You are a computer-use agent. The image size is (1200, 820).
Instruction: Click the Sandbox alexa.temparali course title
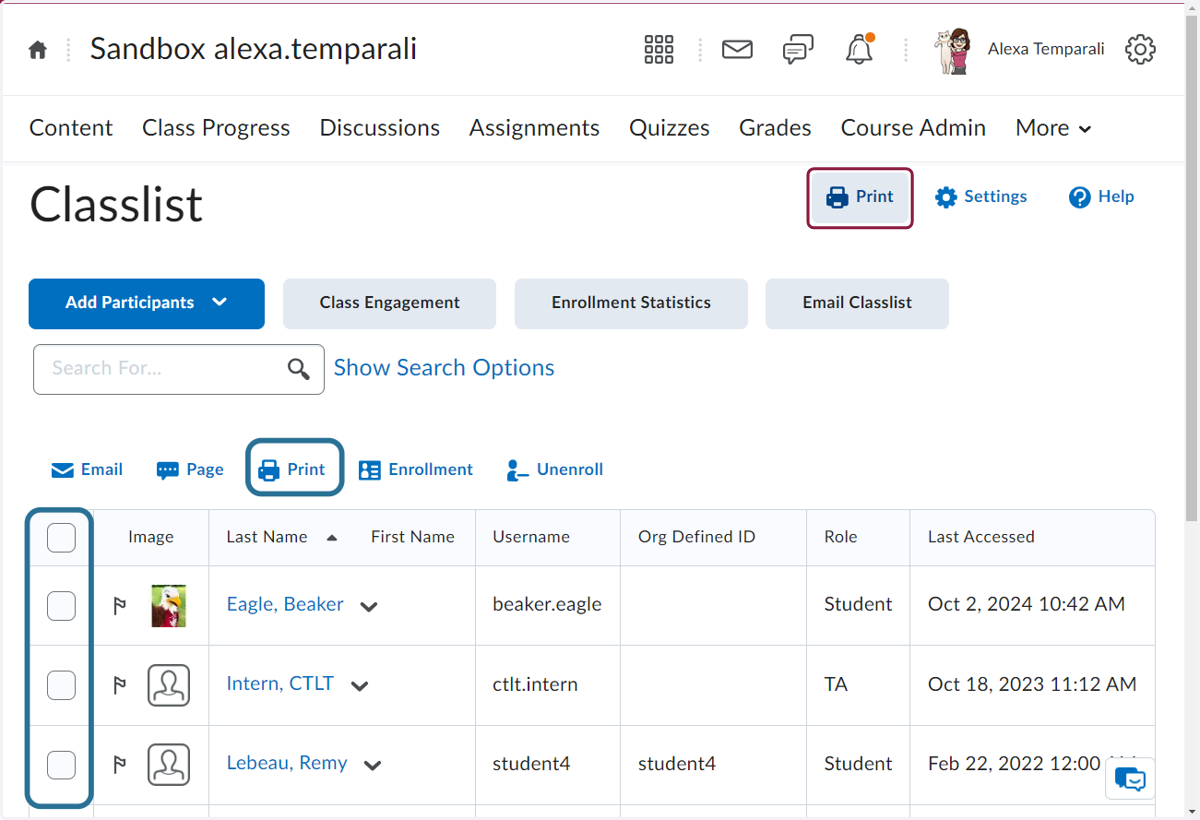point(253,48)
